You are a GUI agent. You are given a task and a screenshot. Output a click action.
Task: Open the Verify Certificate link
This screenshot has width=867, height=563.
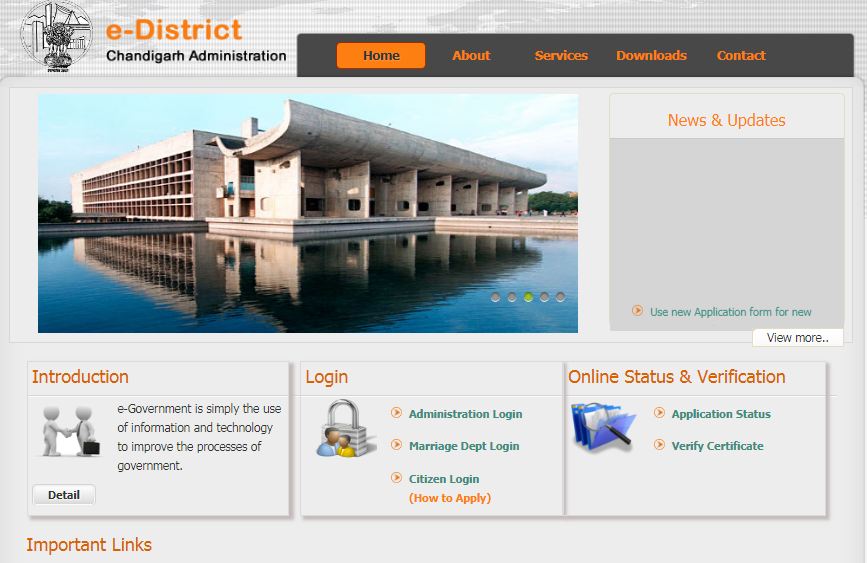tap(717, 446)
